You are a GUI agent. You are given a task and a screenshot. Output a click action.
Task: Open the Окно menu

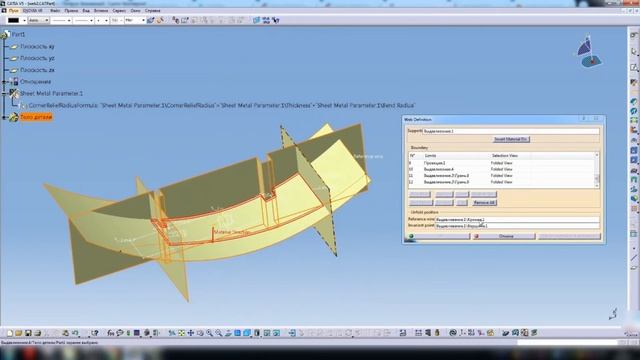pos(136,11)
